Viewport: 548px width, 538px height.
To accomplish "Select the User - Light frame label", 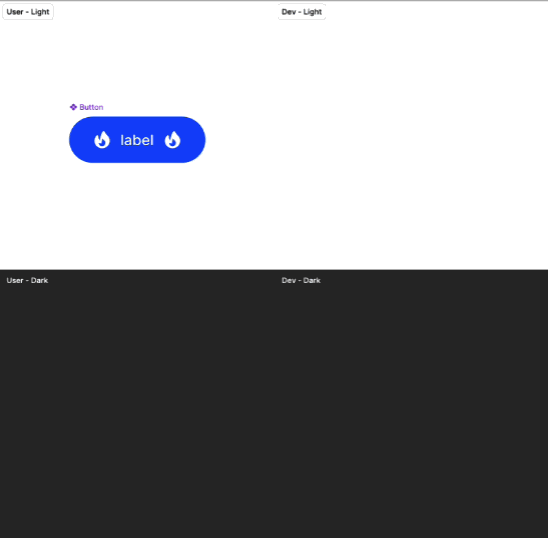I will (28, 12).
